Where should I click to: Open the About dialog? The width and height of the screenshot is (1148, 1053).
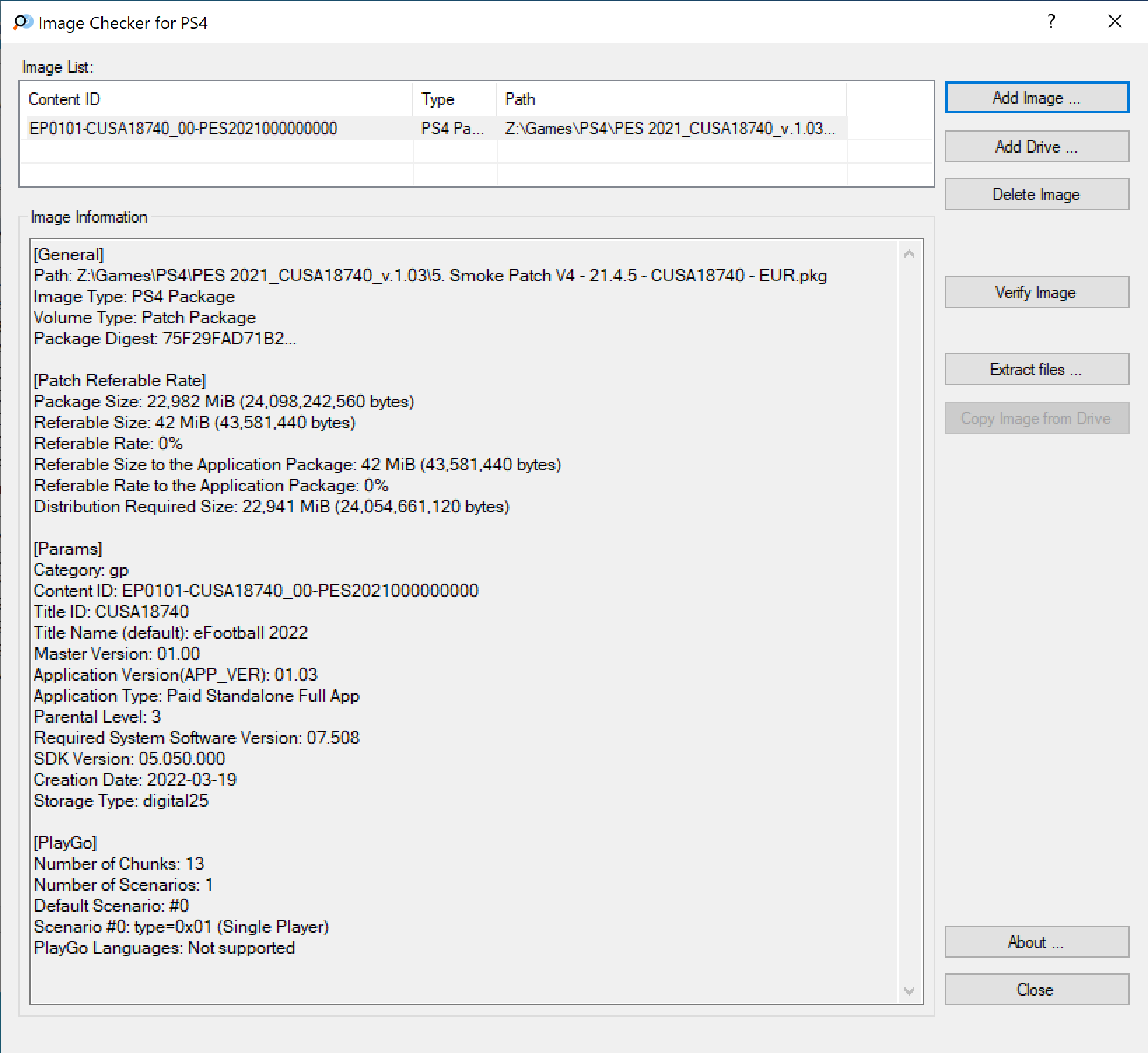[1036, 942]
